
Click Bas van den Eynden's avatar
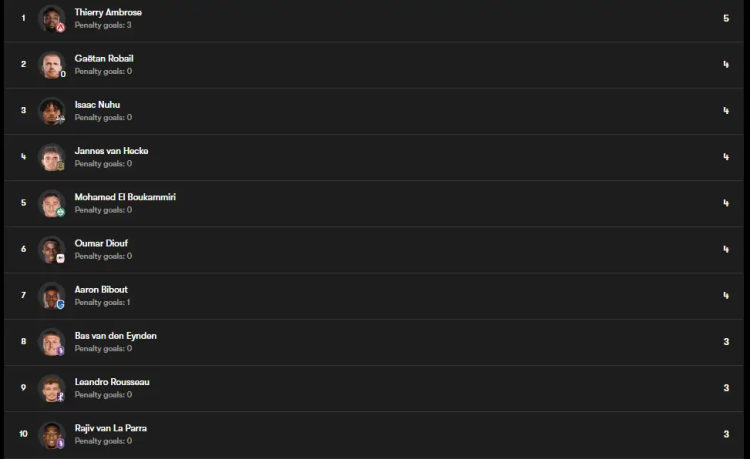pyautogui.click(x=51, y=342)
